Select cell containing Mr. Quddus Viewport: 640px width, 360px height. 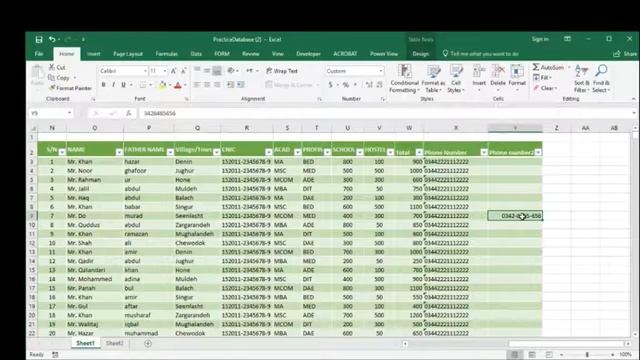click(94, 225)
